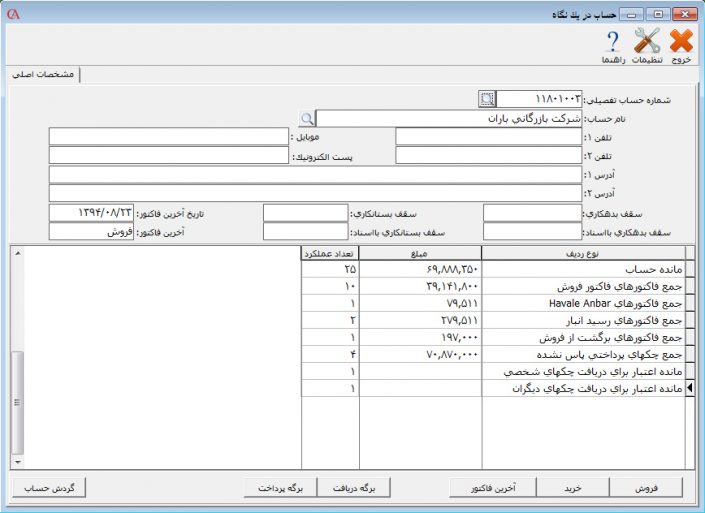Open the Help (راهنما) question mark icon
705x513 pixels.
point(614,41)
